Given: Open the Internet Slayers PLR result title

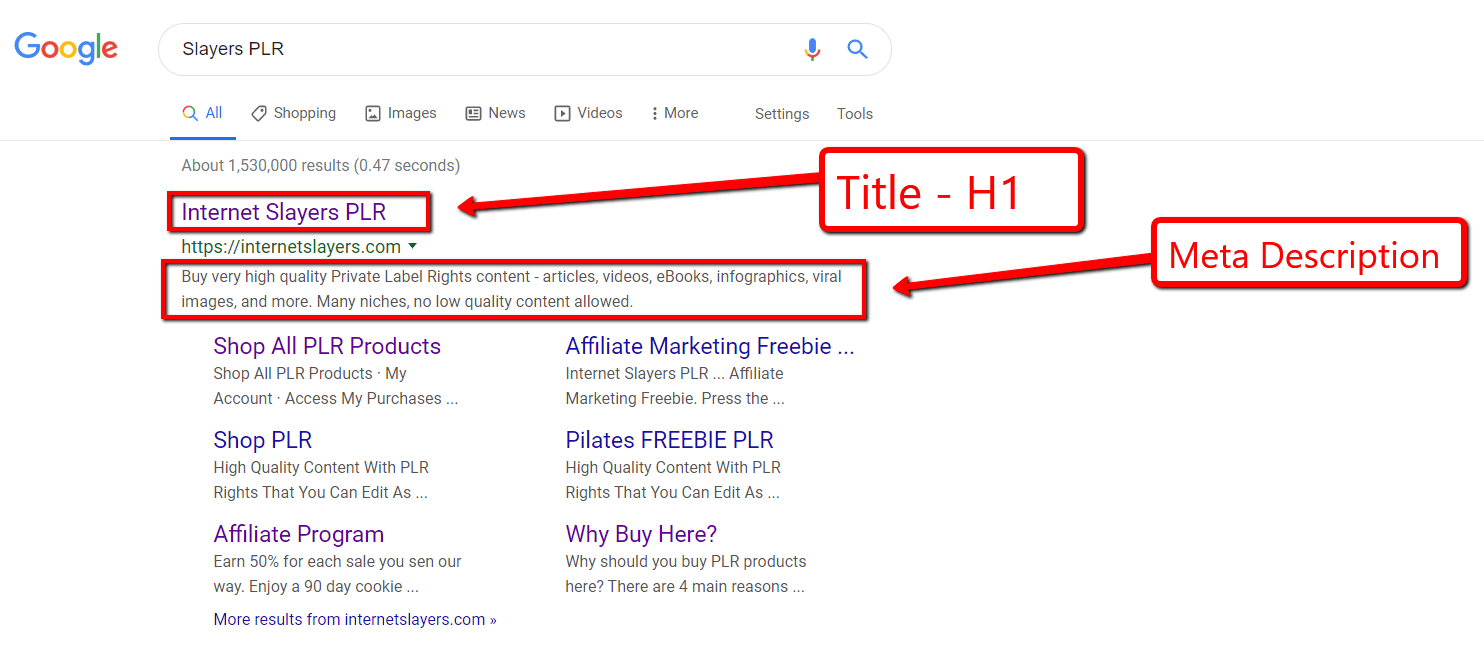Looking at the screenshot, I should (283, 212).
